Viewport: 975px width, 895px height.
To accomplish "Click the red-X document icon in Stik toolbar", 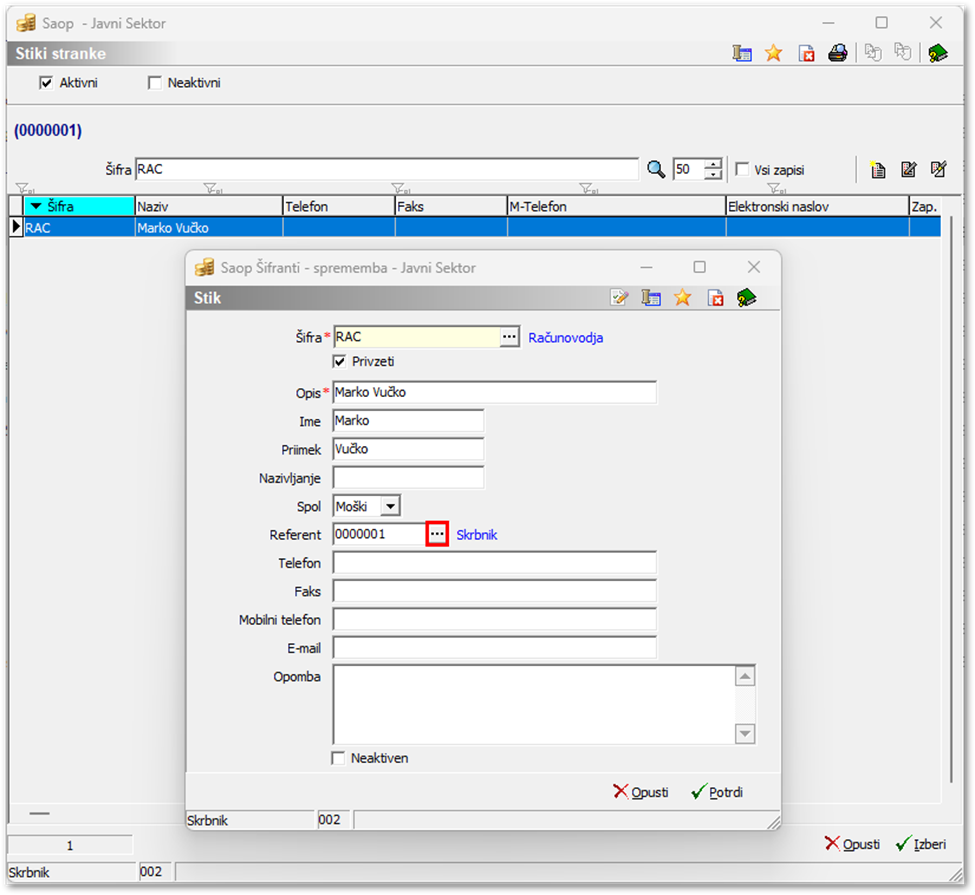I will pyautogui.click(x=715, y=298).
